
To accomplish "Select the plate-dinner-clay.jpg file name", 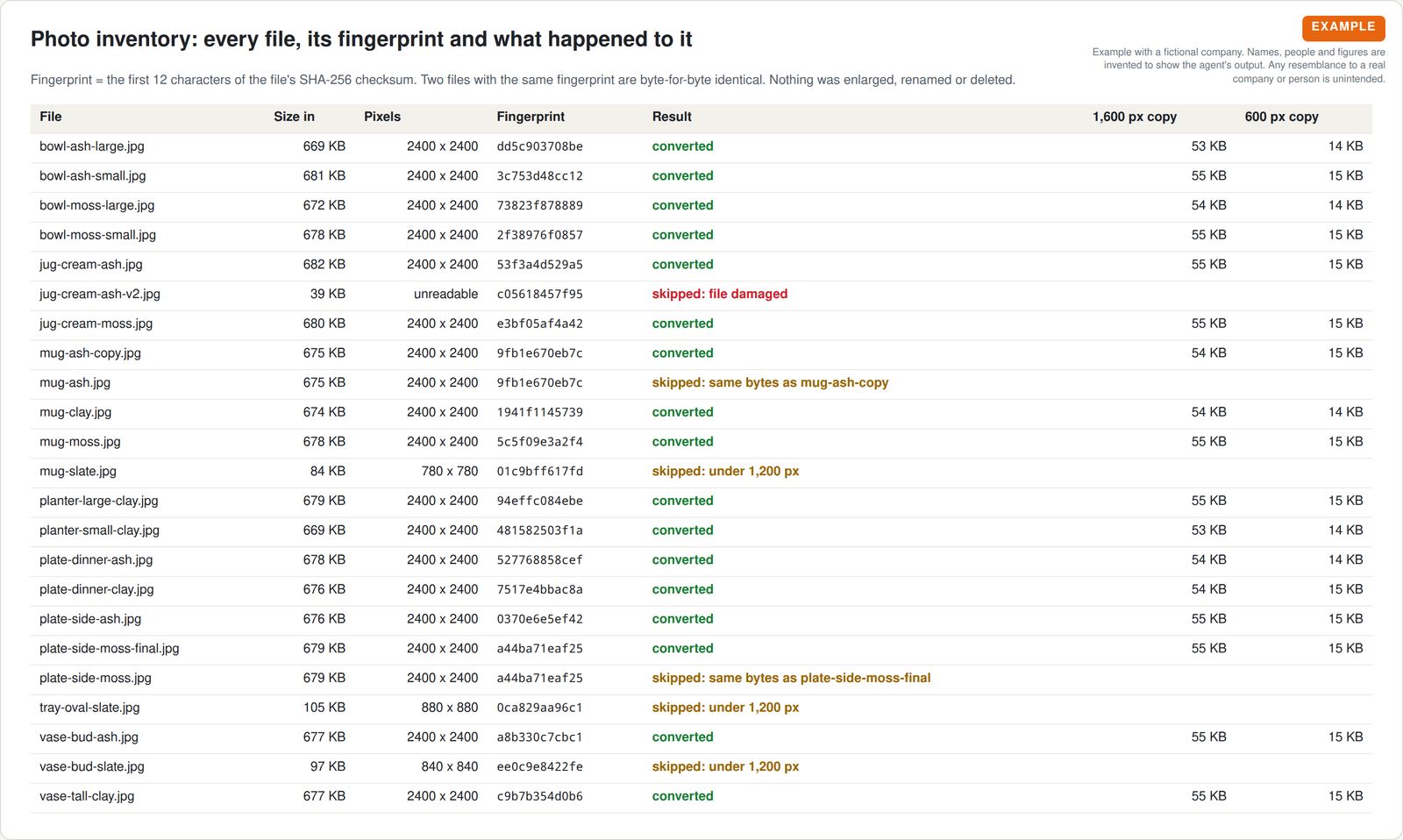I will click(x=96, y=589).
